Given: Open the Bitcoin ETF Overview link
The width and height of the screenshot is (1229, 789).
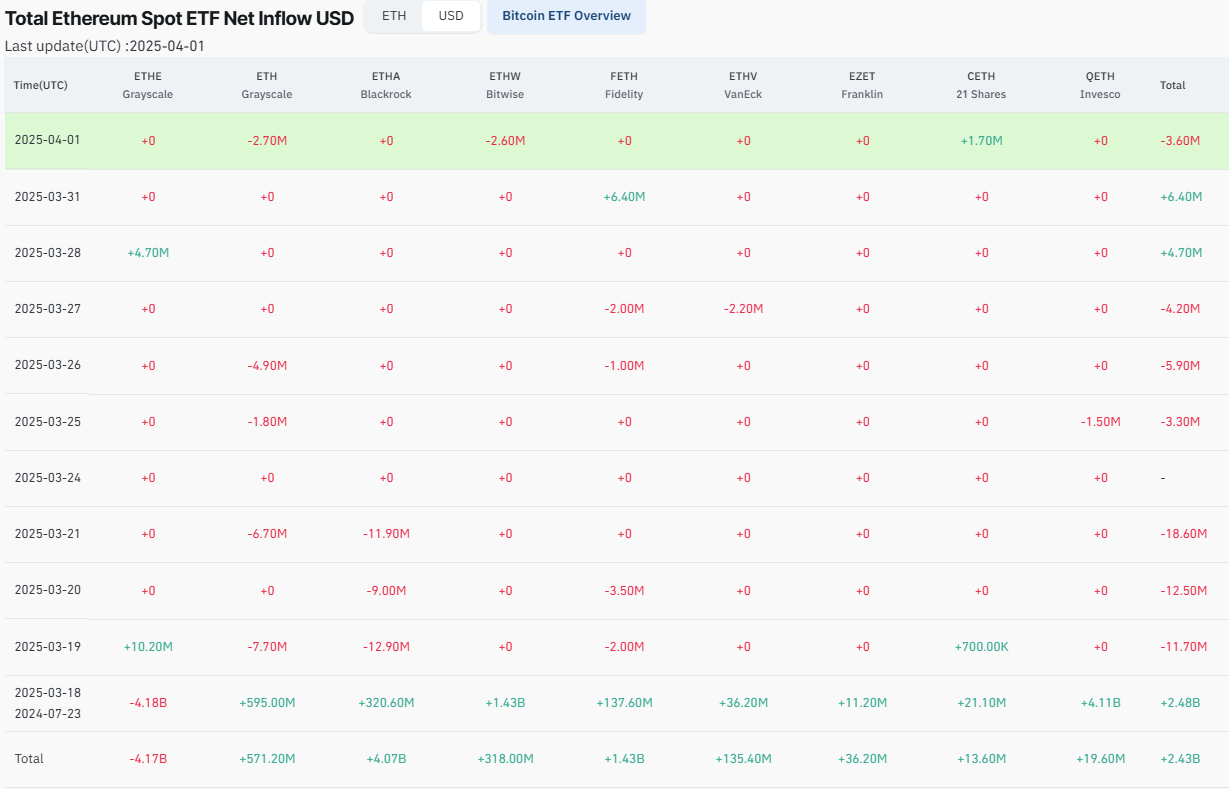Looking at the screenshot, I should click(566, 16).
